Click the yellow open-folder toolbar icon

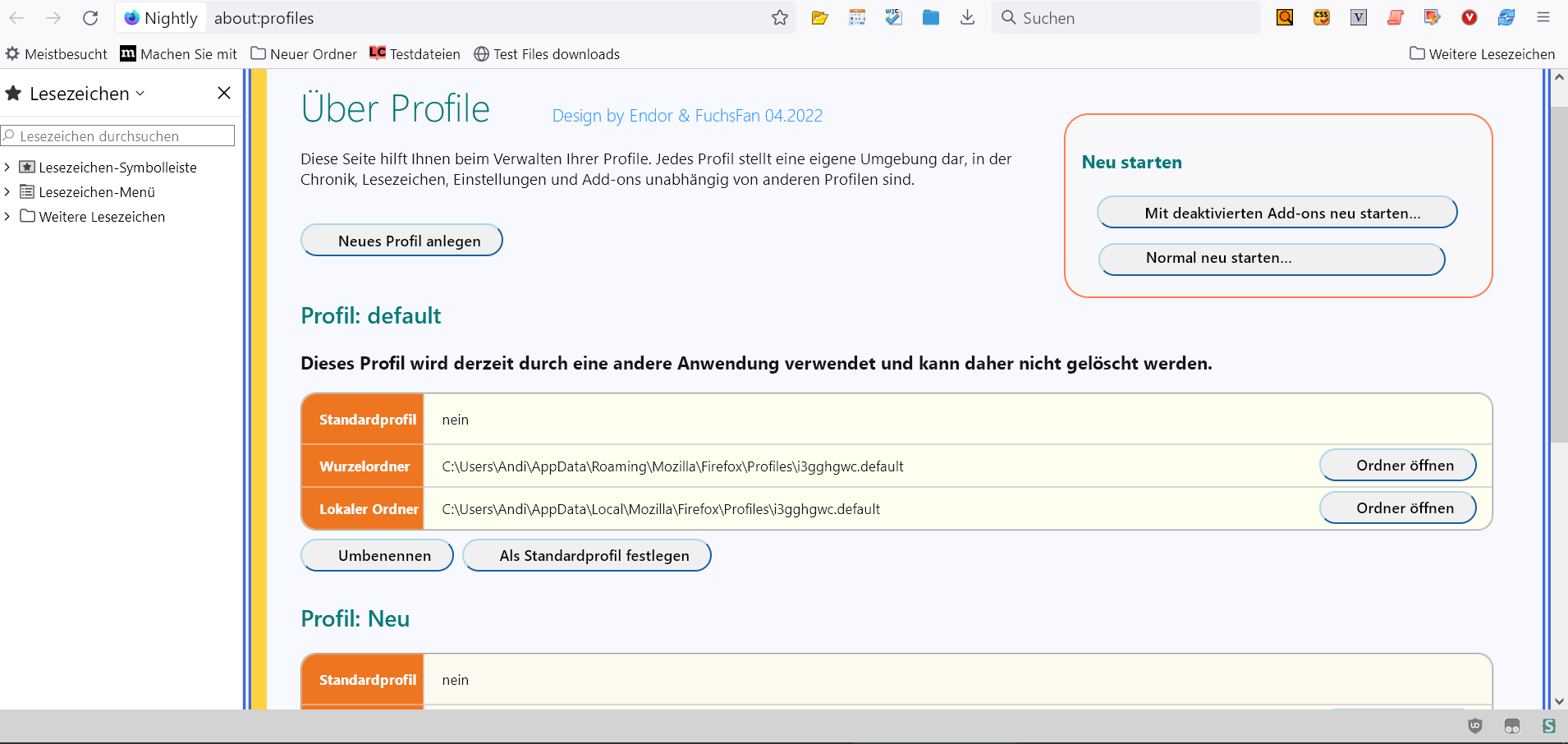point(819,18)
